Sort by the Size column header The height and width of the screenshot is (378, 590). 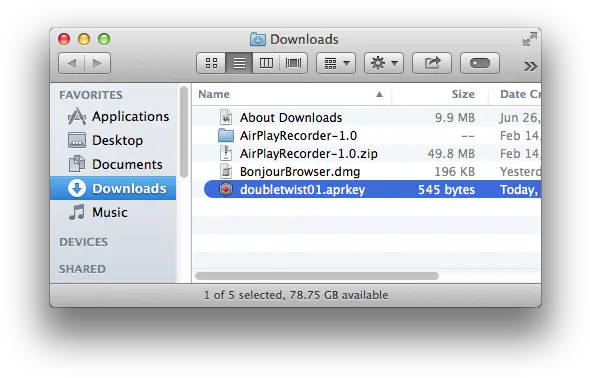pyautogui.click(x=440, y=94)
